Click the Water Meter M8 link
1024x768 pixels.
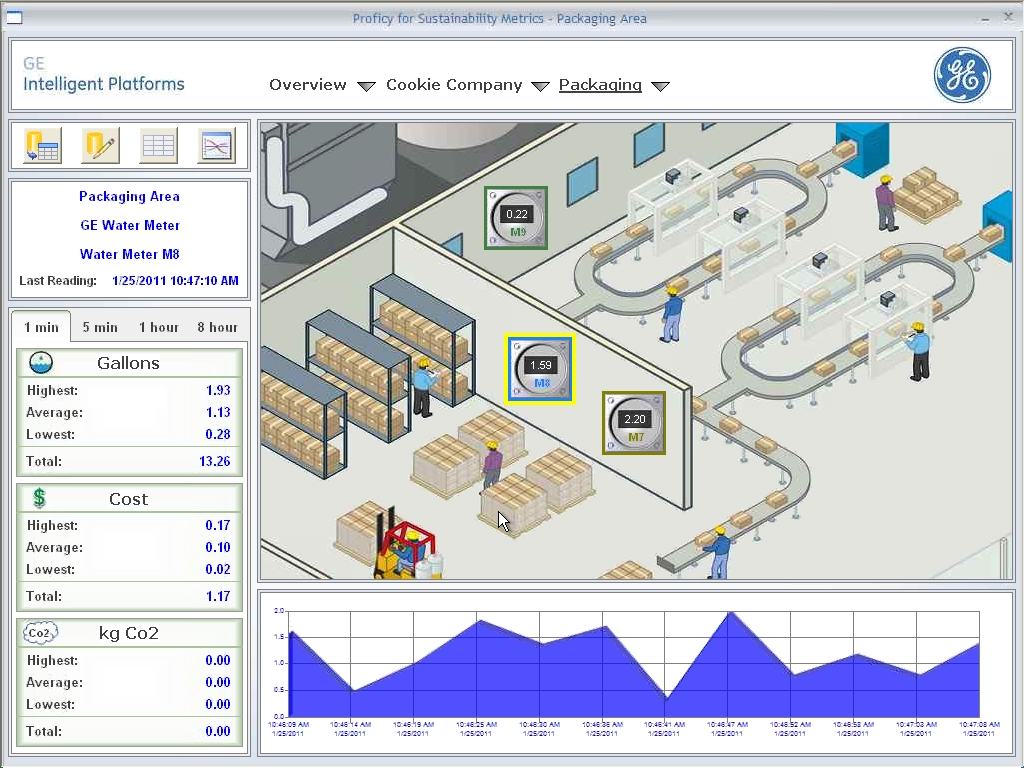pyautogui.click(x=129, y=254)
